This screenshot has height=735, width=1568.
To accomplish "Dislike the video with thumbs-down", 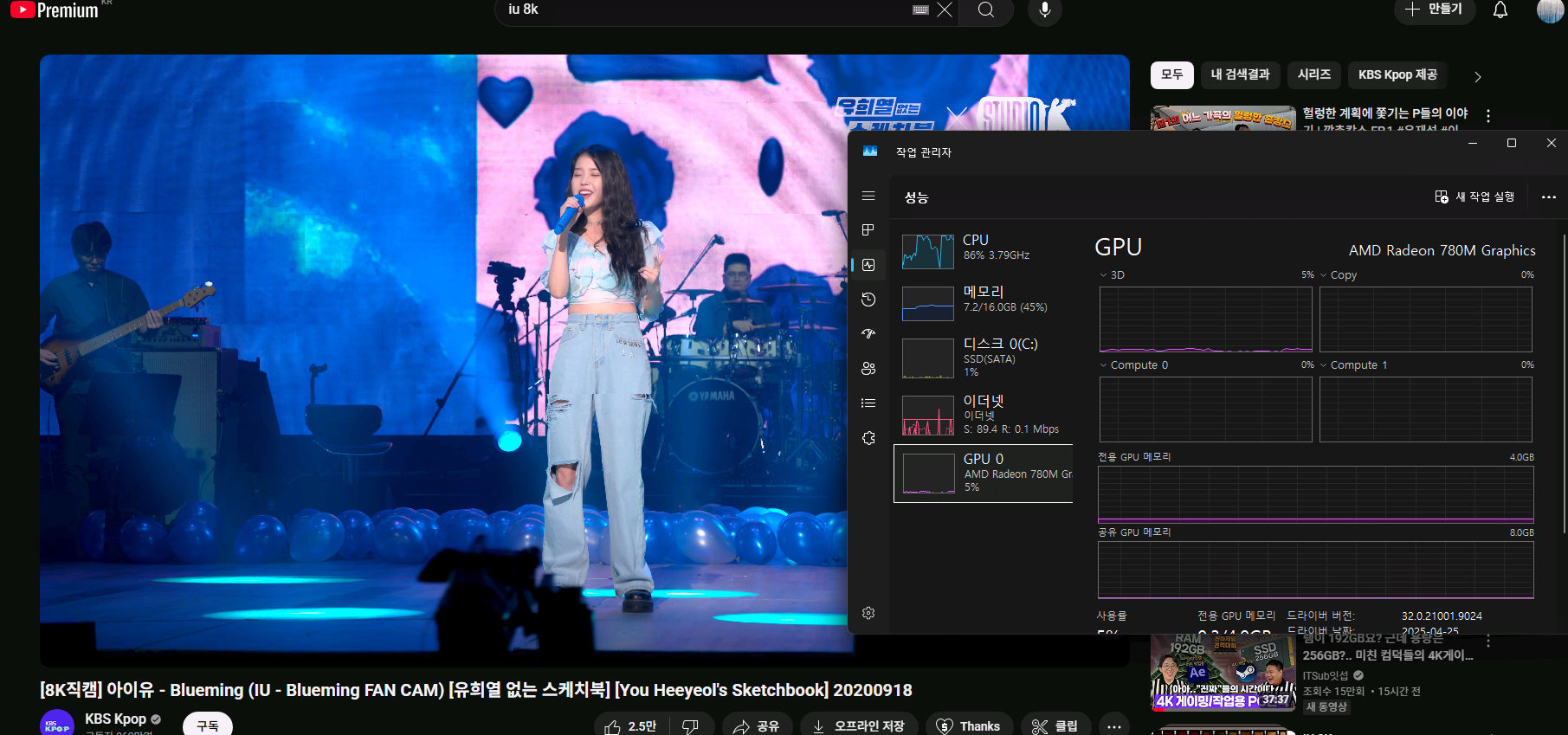I will point(690,725).
